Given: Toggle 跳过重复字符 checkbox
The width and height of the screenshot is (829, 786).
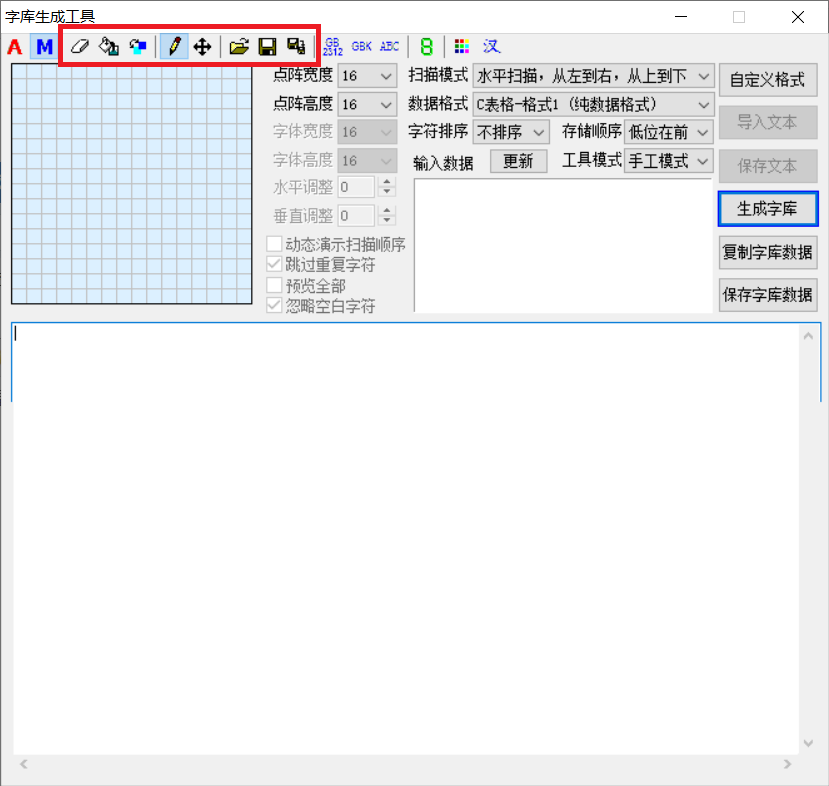Looking at the screenshot, I should (x=274, y=264).
